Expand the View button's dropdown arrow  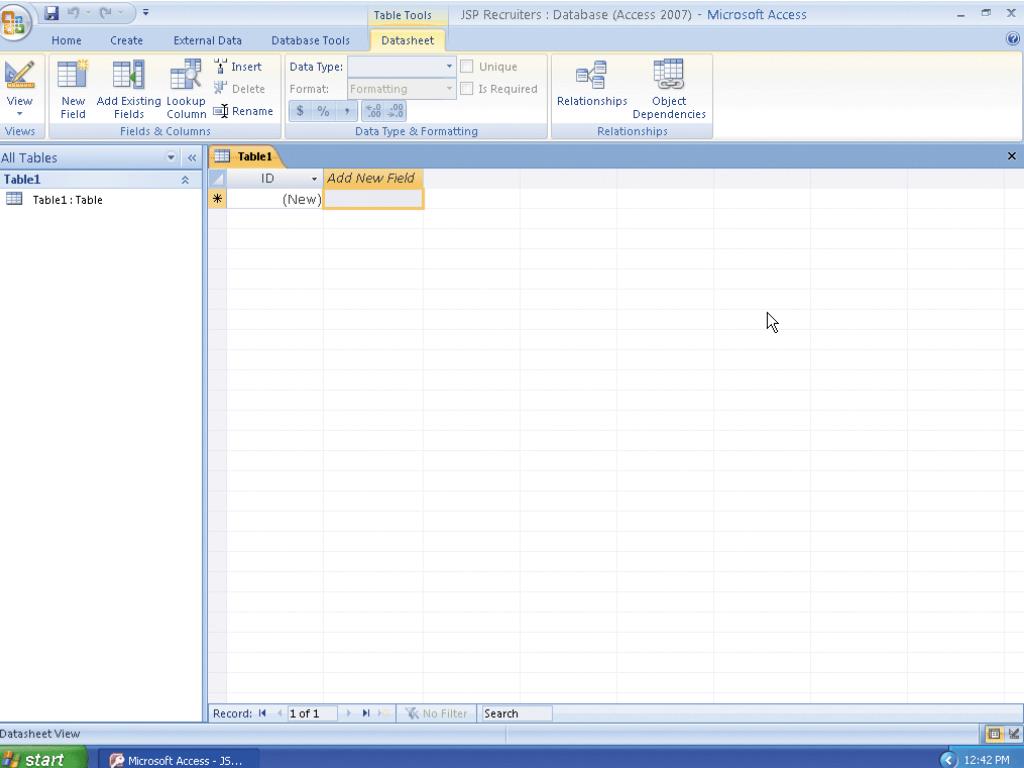(20, 114)
